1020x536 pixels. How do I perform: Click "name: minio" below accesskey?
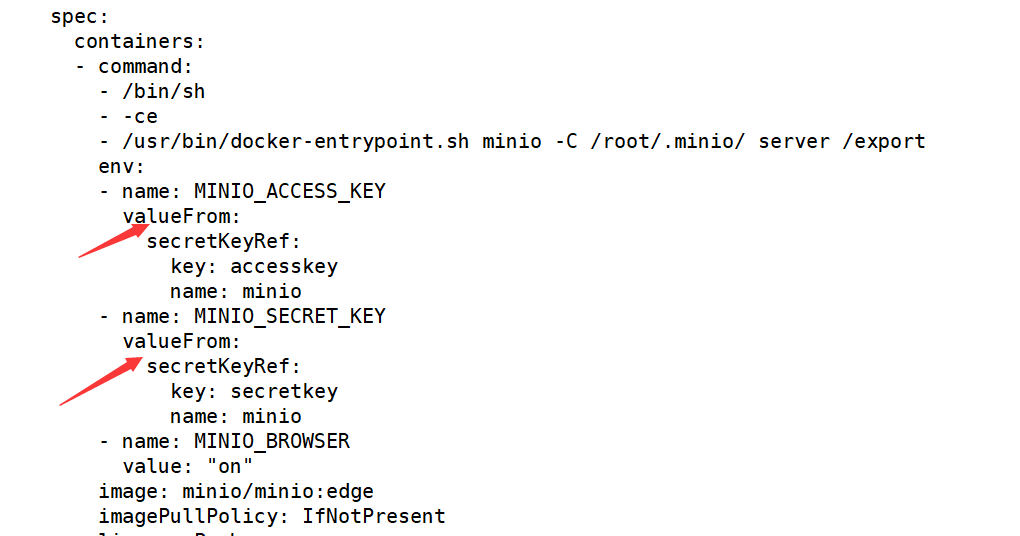click(236, 291)
